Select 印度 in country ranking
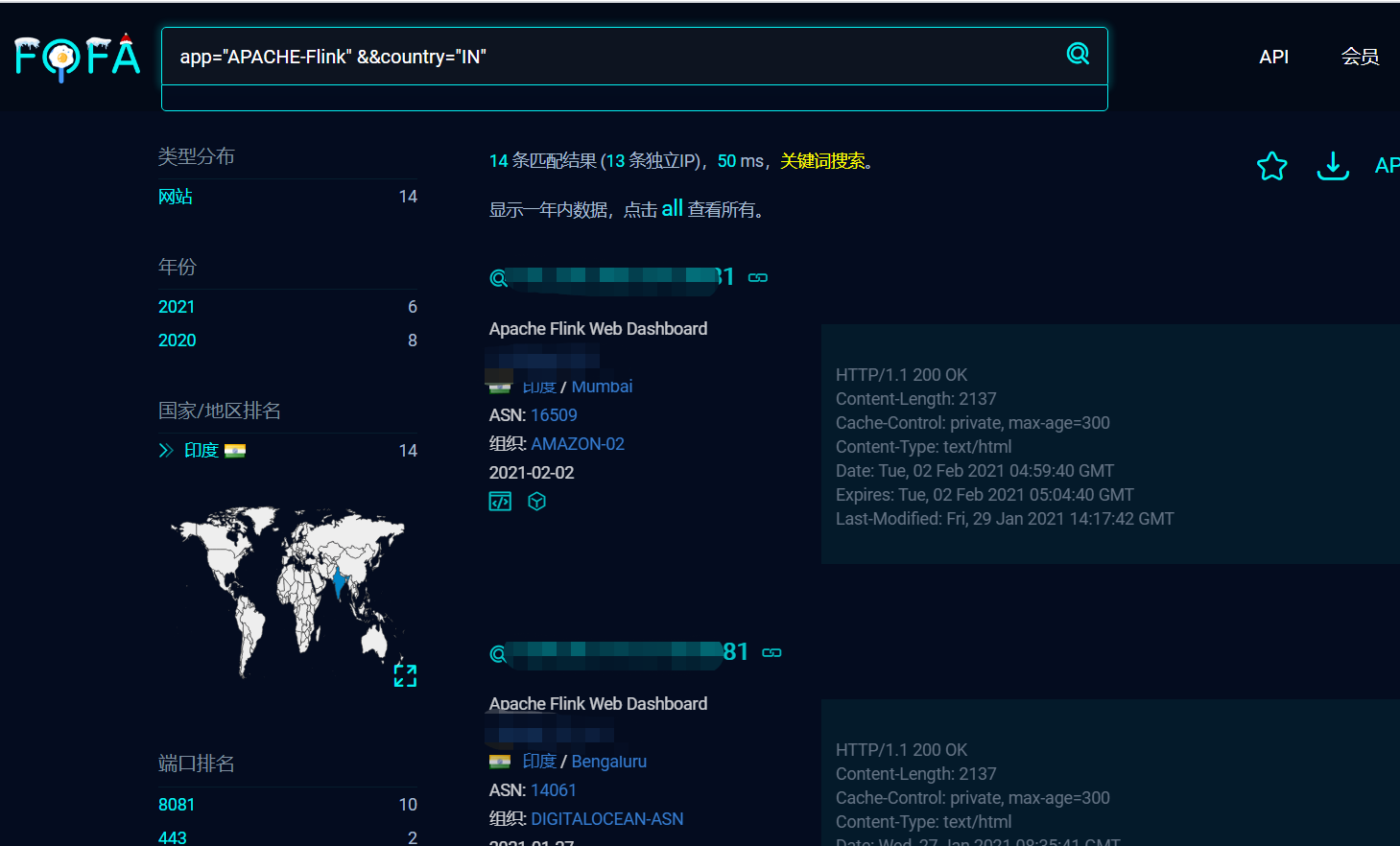The height and width of the screenshot is (846, 1400). click(x=202, y=450)
